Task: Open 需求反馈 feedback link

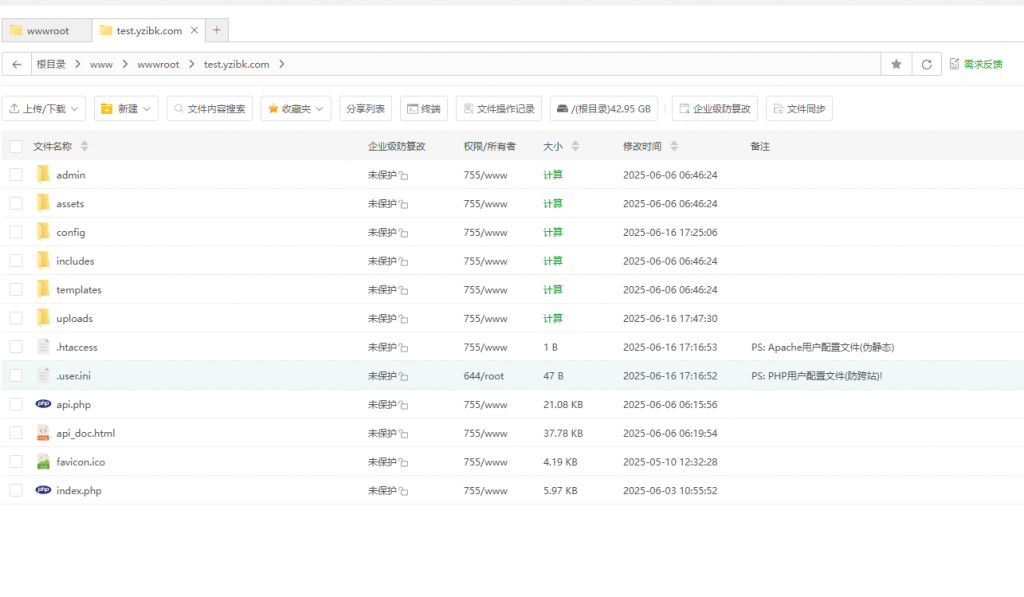Action: click(x=976, y=64)
